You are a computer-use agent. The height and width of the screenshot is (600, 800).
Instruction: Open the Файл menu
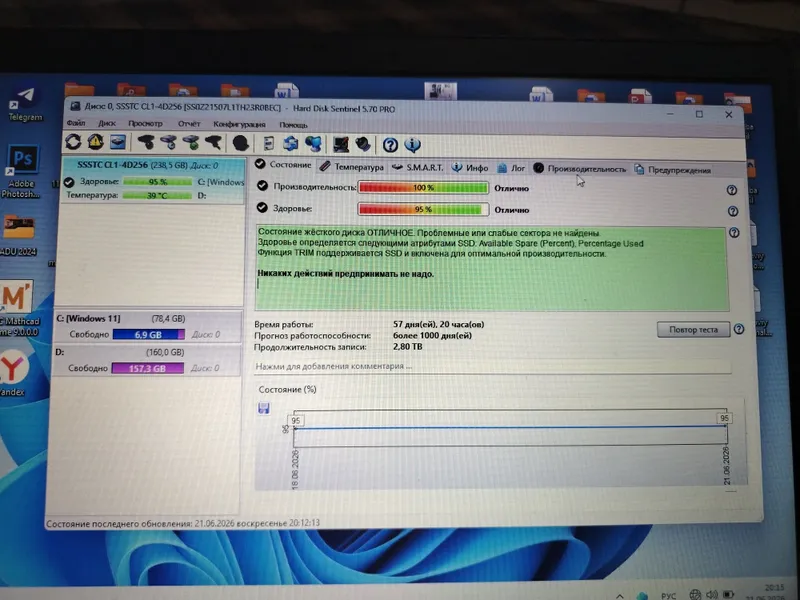pyautogui.click(x=76, y=123)
